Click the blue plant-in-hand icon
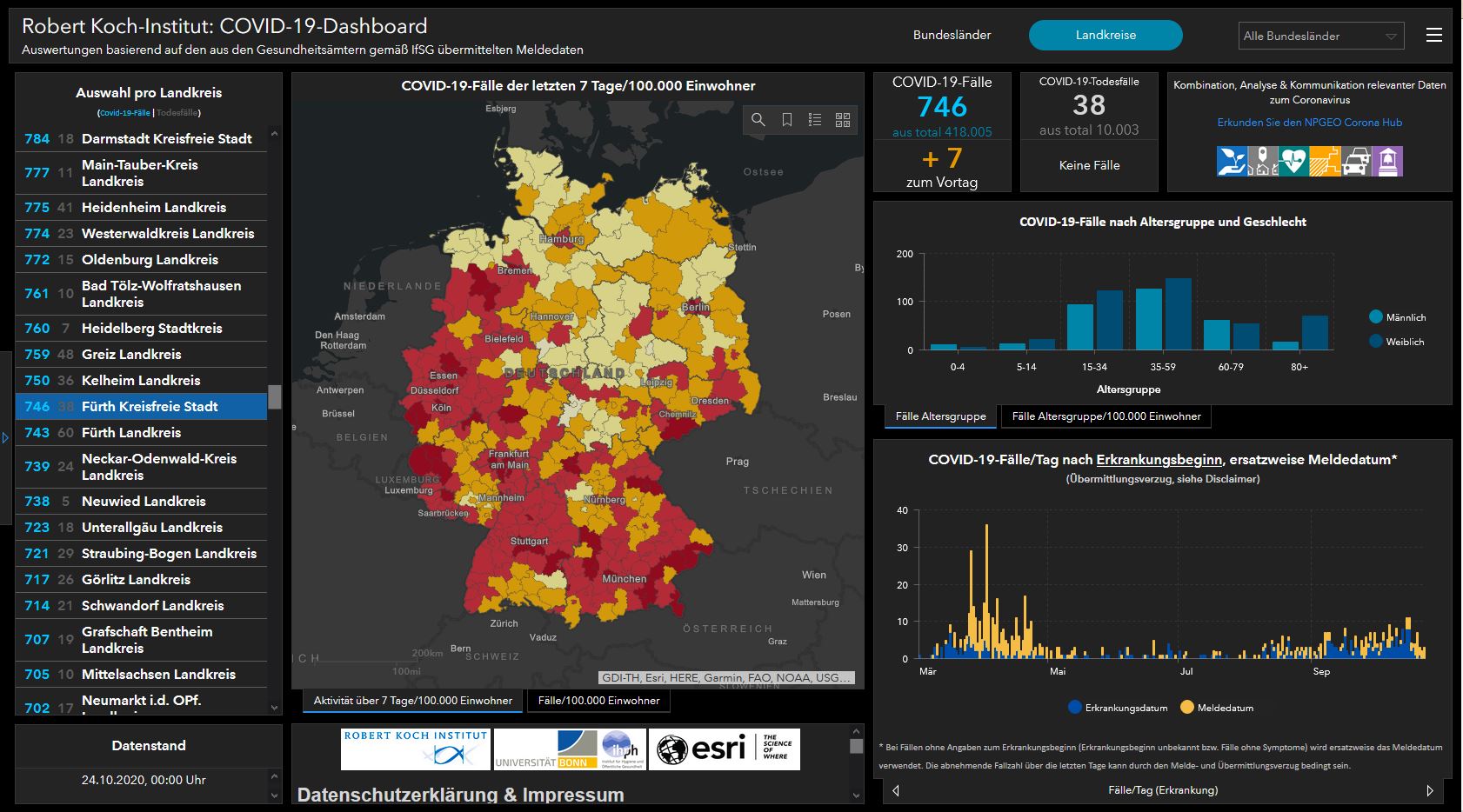This screenshot has height=812, width=1463. coord(1231,161)
